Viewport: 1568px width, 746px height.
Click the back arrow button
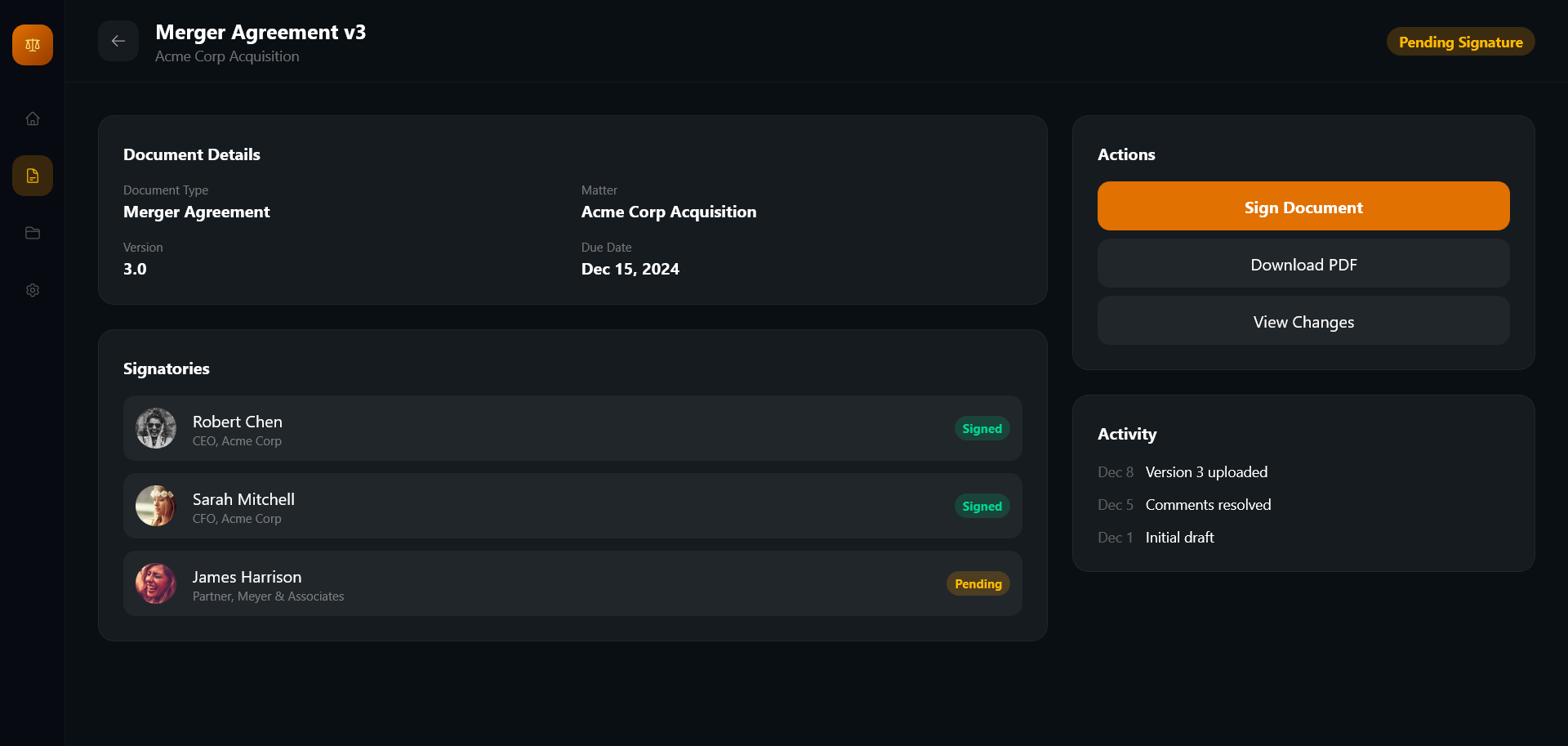point(118,41)
